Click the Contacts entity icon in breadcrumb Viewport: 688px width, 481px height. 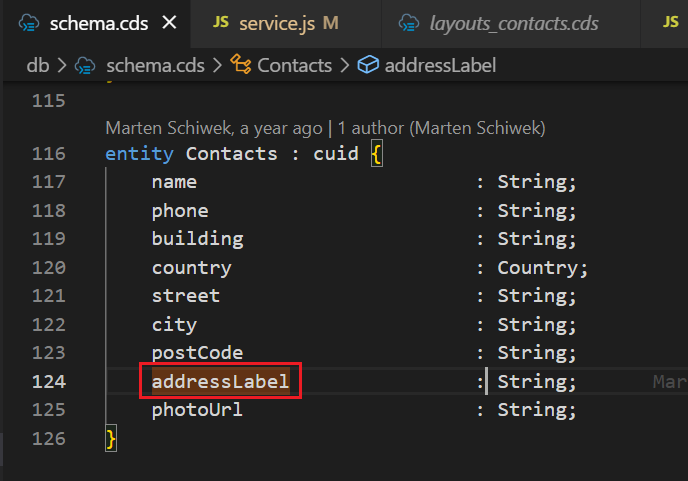(x=241, y=65)
